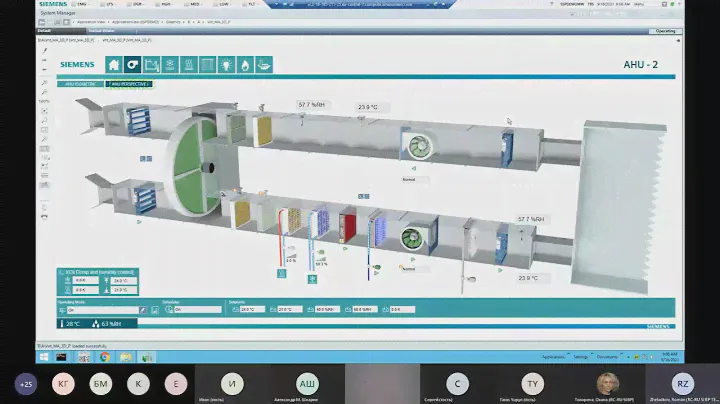Image resolution: width=720 pixels, height=404 pixels.
Task: Select the Default tab at top left
Action: click(44, 31)
